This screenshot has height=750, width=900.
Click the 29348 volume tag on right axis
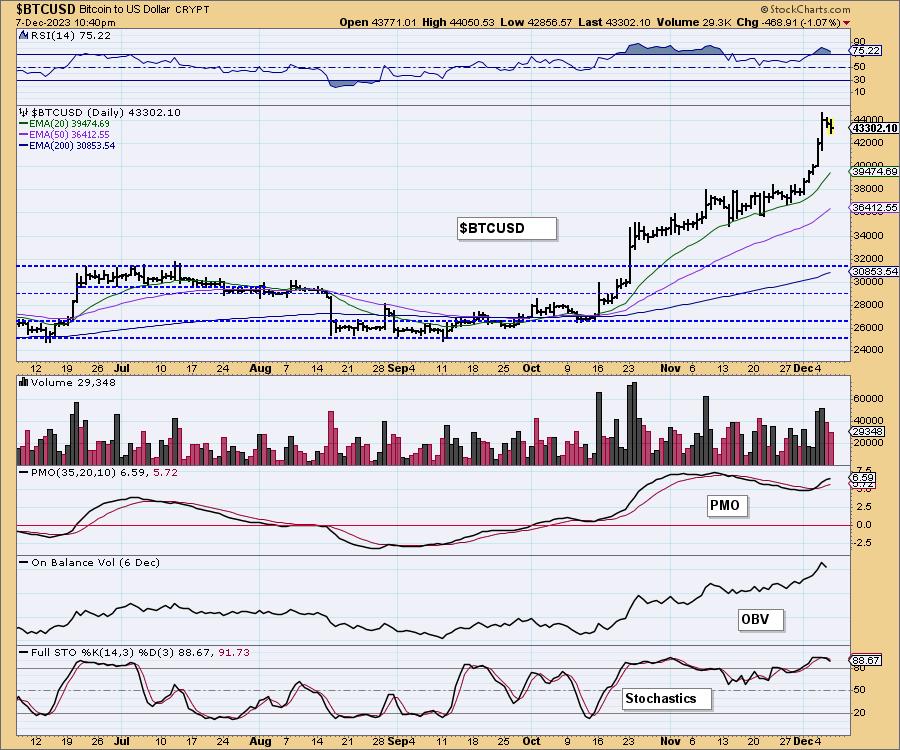pos(867,432)
